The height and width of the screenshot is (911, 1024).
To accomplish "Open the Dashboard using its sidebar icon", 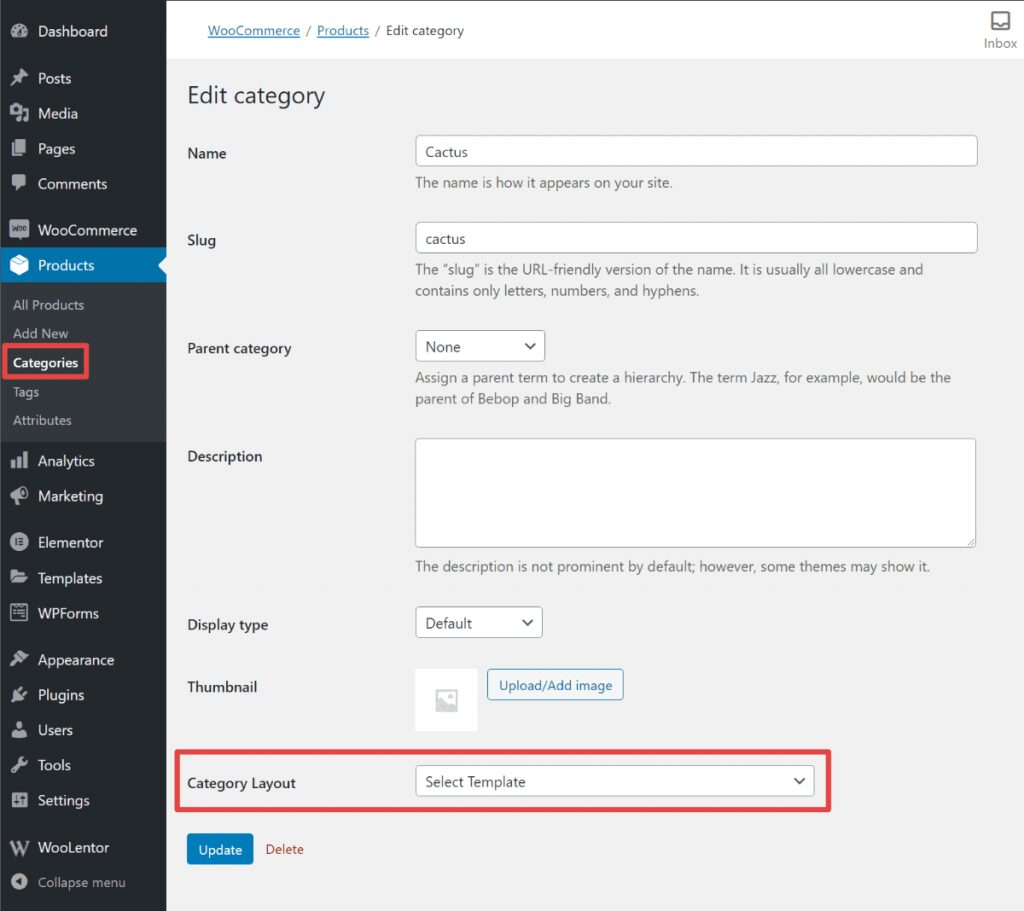I will coord(20,31).
